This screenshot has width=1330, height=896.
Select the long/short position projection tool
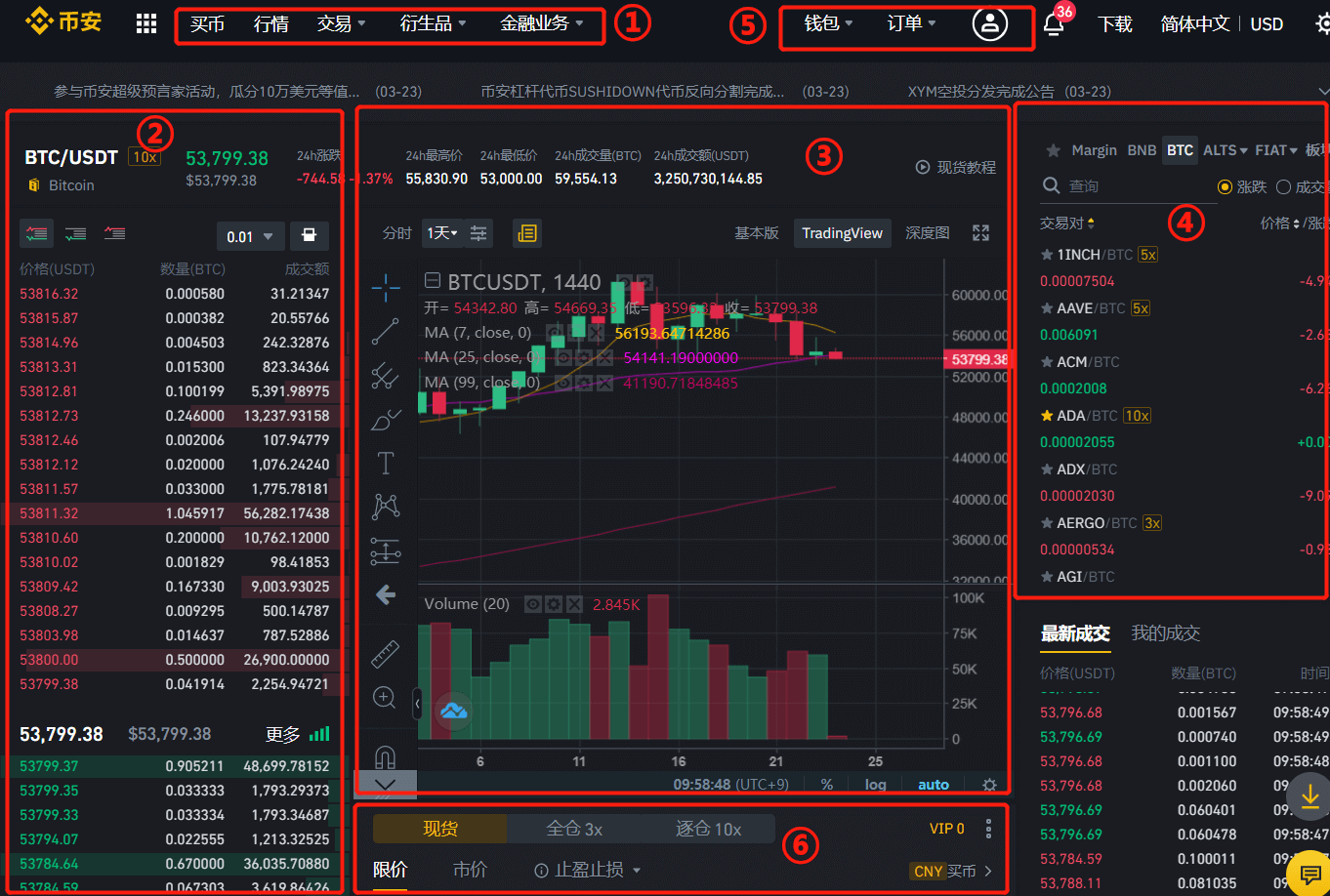point(386,551)
